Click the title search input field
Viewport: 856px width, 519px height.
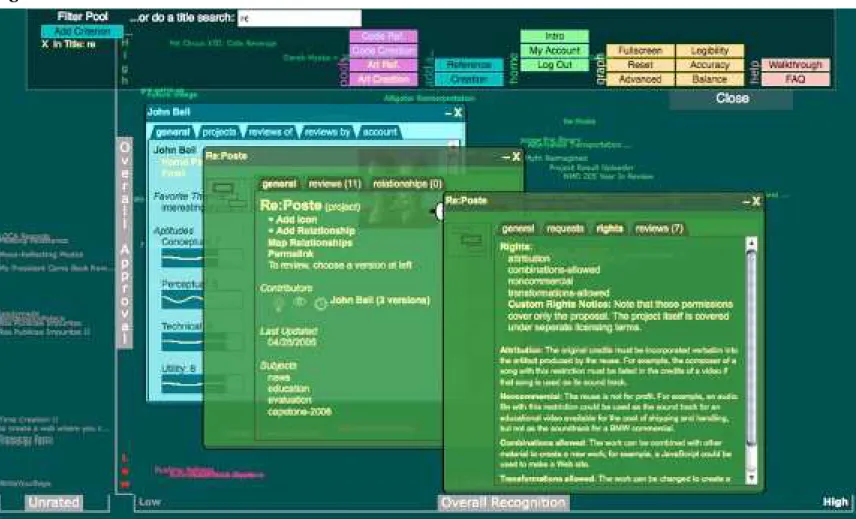pyautogui.click(x=299, y=18)
